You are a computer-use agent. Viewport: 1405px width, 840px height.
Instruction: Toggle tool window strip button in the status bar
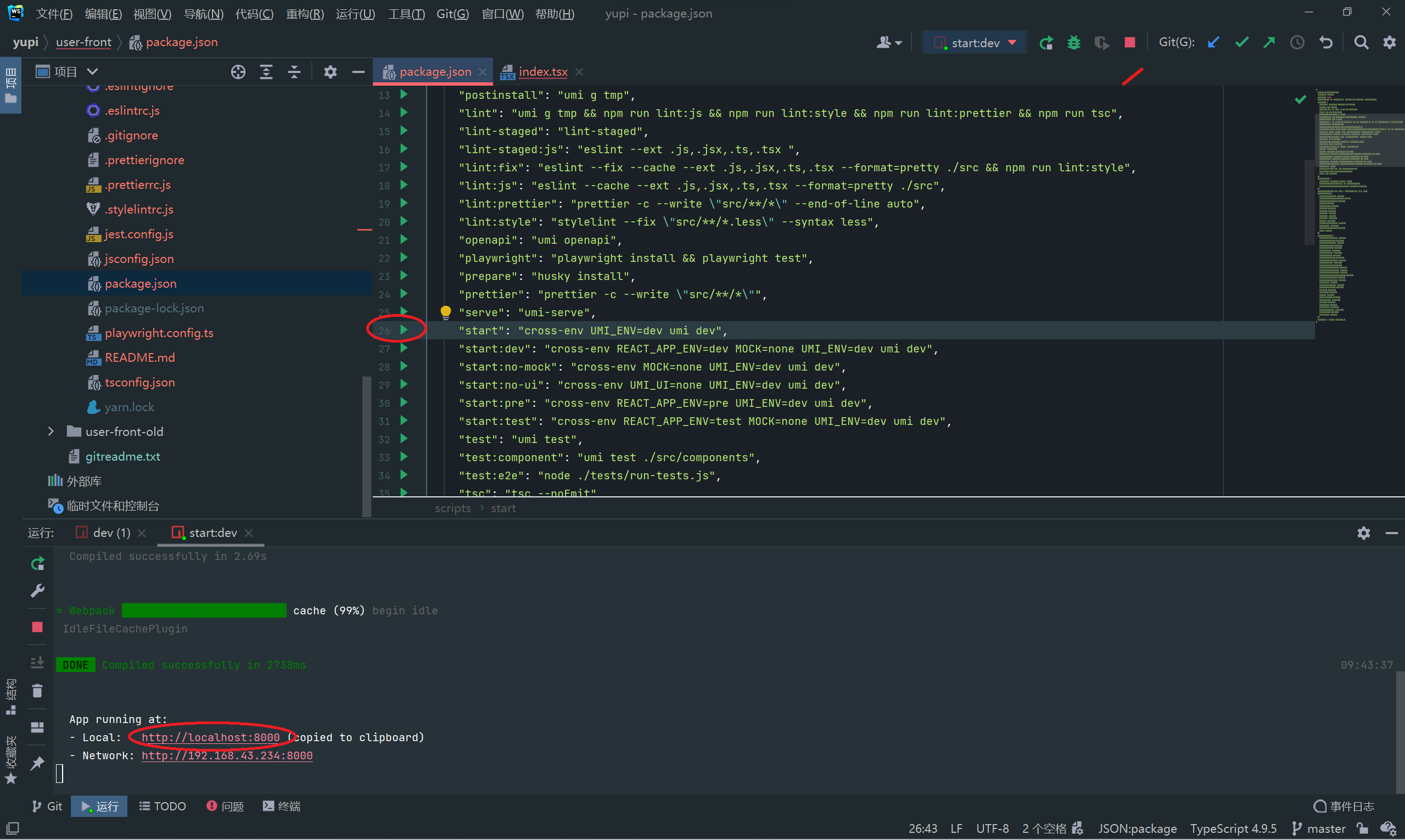coord(13,828)
